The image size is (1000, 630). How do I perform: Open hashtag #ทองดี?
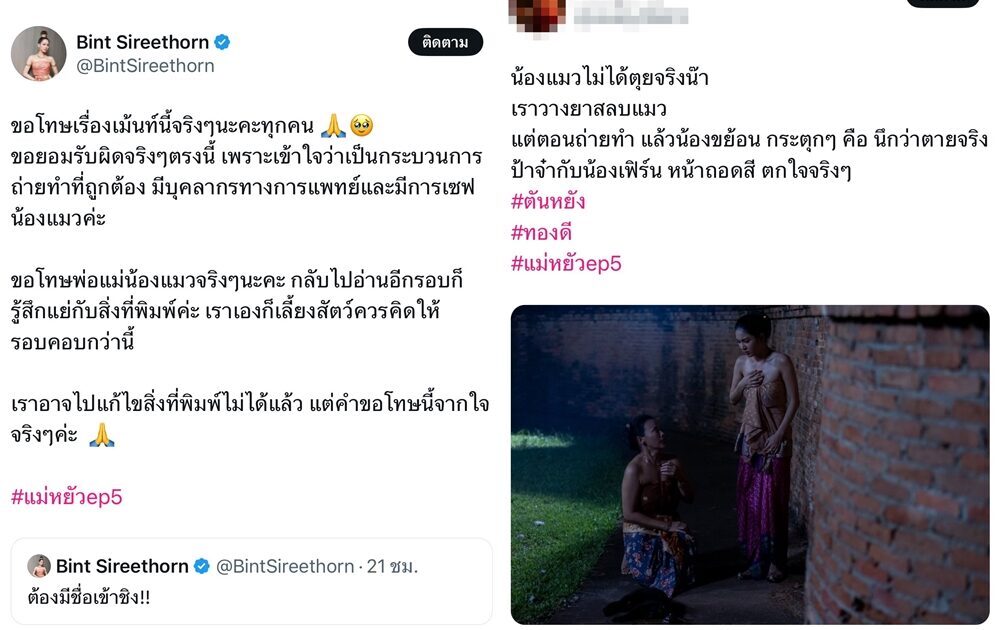tap(541, 232)
